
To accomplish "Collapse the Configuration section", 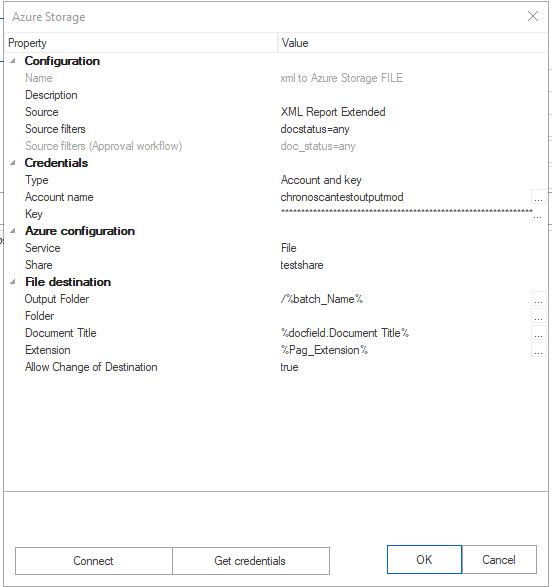I will tap(13, 61).
